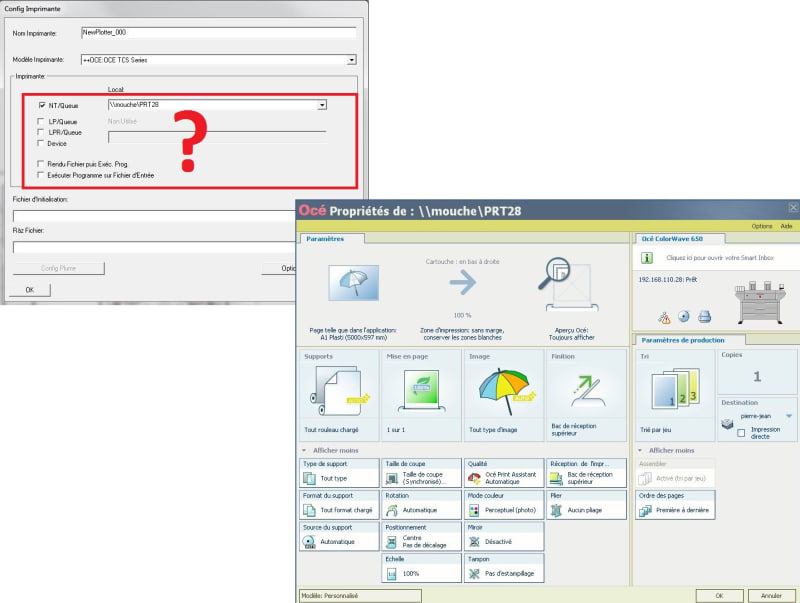This screenshot has width=800, height=603.
Task: Click the warning status icon under printer address
Action: click(664, 317)
